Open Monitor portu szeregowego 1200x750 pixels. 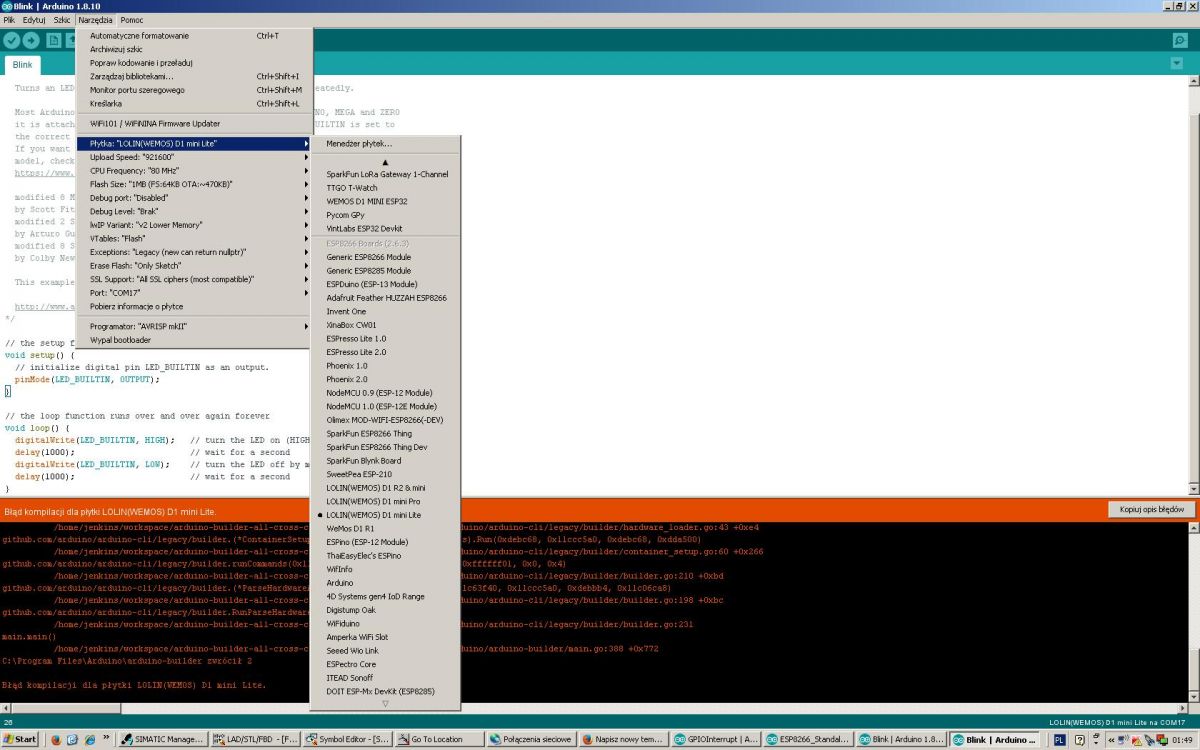pyautogui.click(x=195, y=90)
